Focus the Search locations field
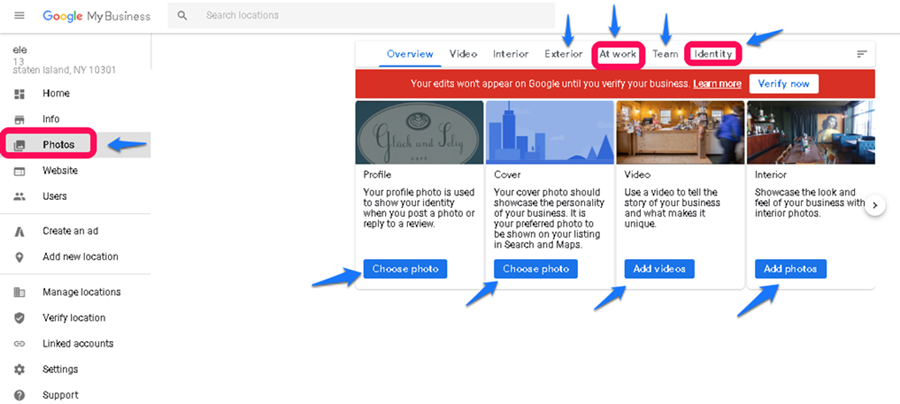The width and height of the screenshot is (900, 404). pyautogui.click(x=362, y=15)
